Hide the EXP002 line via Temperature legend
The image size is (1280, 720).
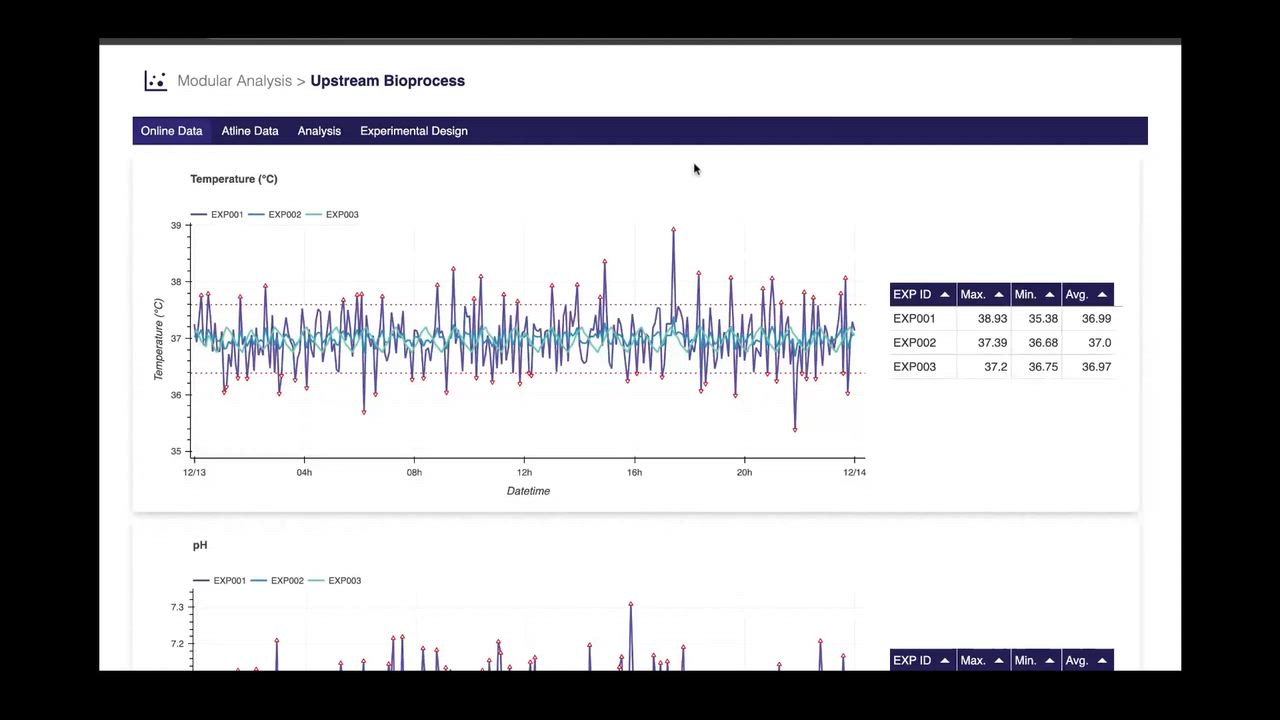[x=284, y=214]
